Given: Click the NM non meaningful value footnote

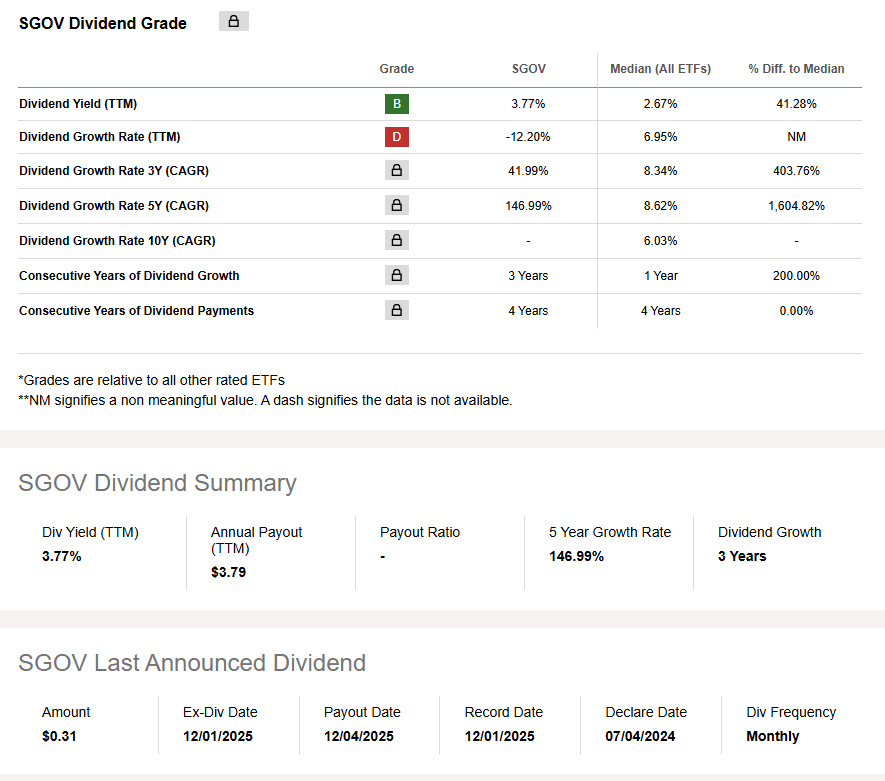Looking at the screenshot, I should tap(265, 400).
